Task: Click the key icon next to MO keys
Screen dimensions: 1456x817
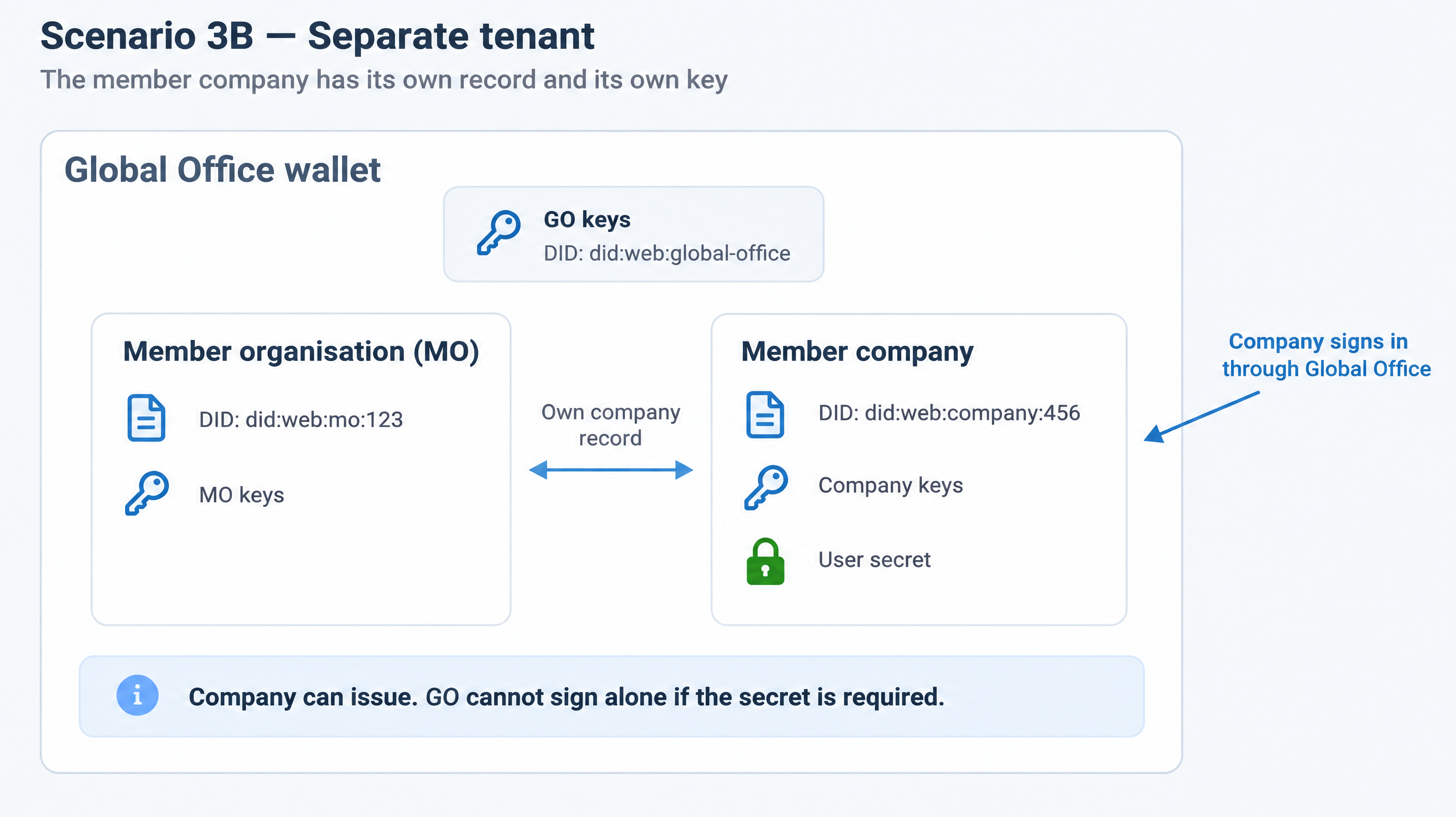Action: coord(147,493)
